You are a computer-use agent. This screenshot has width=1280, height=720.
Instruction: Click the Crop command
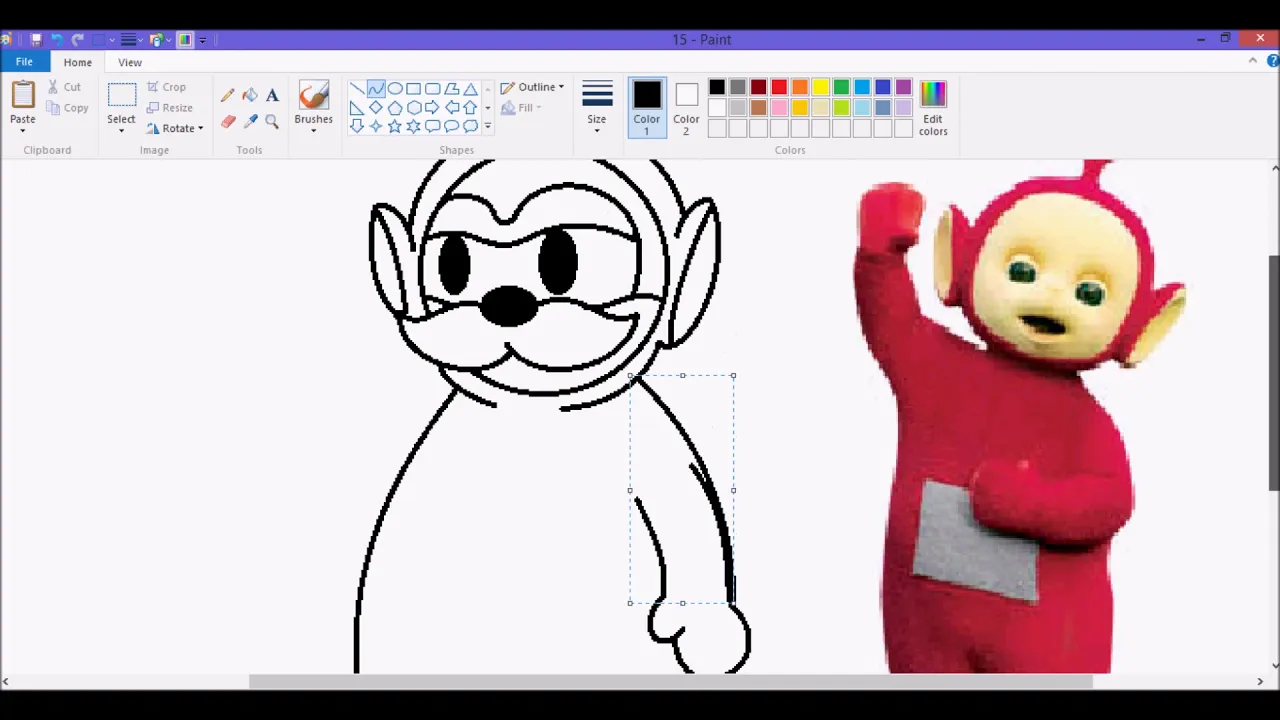pos(173,87)
